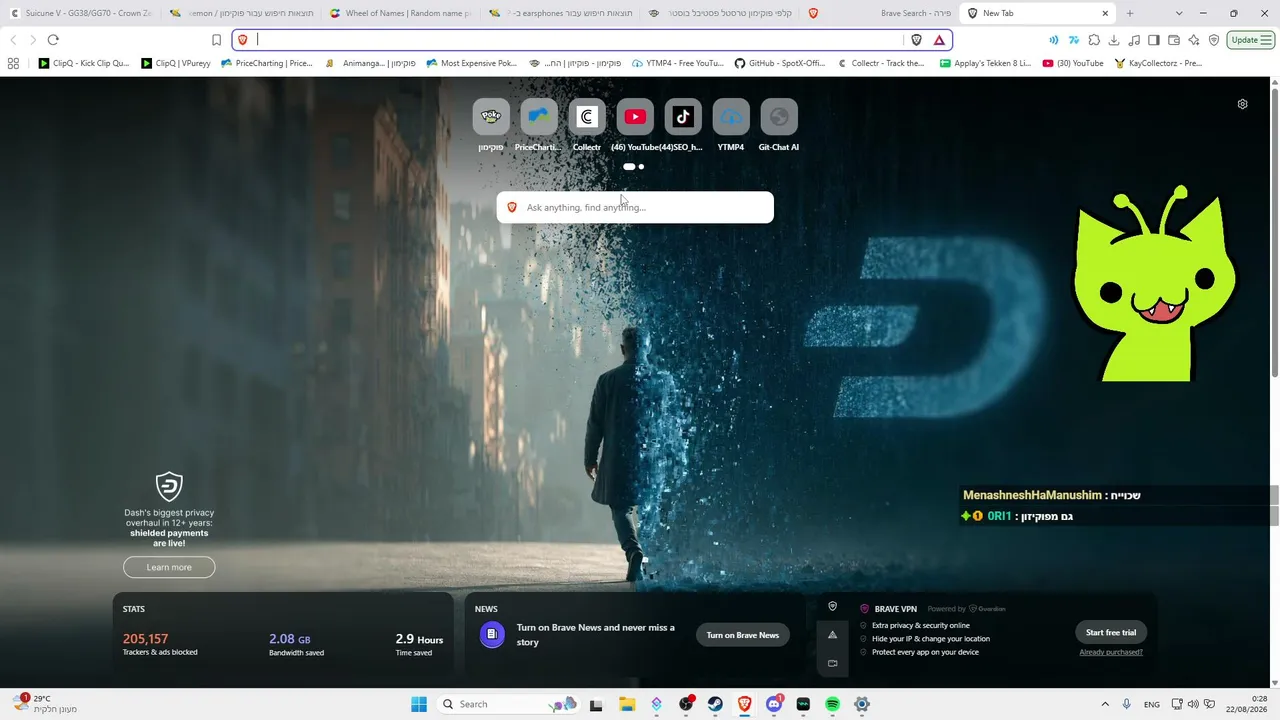The height and width of the screenshot is (720, 1280).
Task: Close the New Tab tab
Action: (x=1105, y=13)
